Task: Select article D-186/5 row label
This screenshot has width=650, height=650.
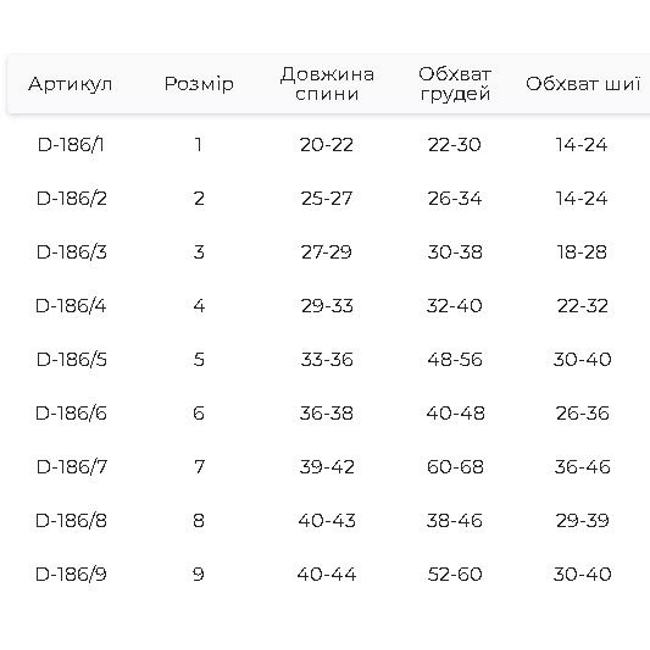Action: [x=71, y=359]
